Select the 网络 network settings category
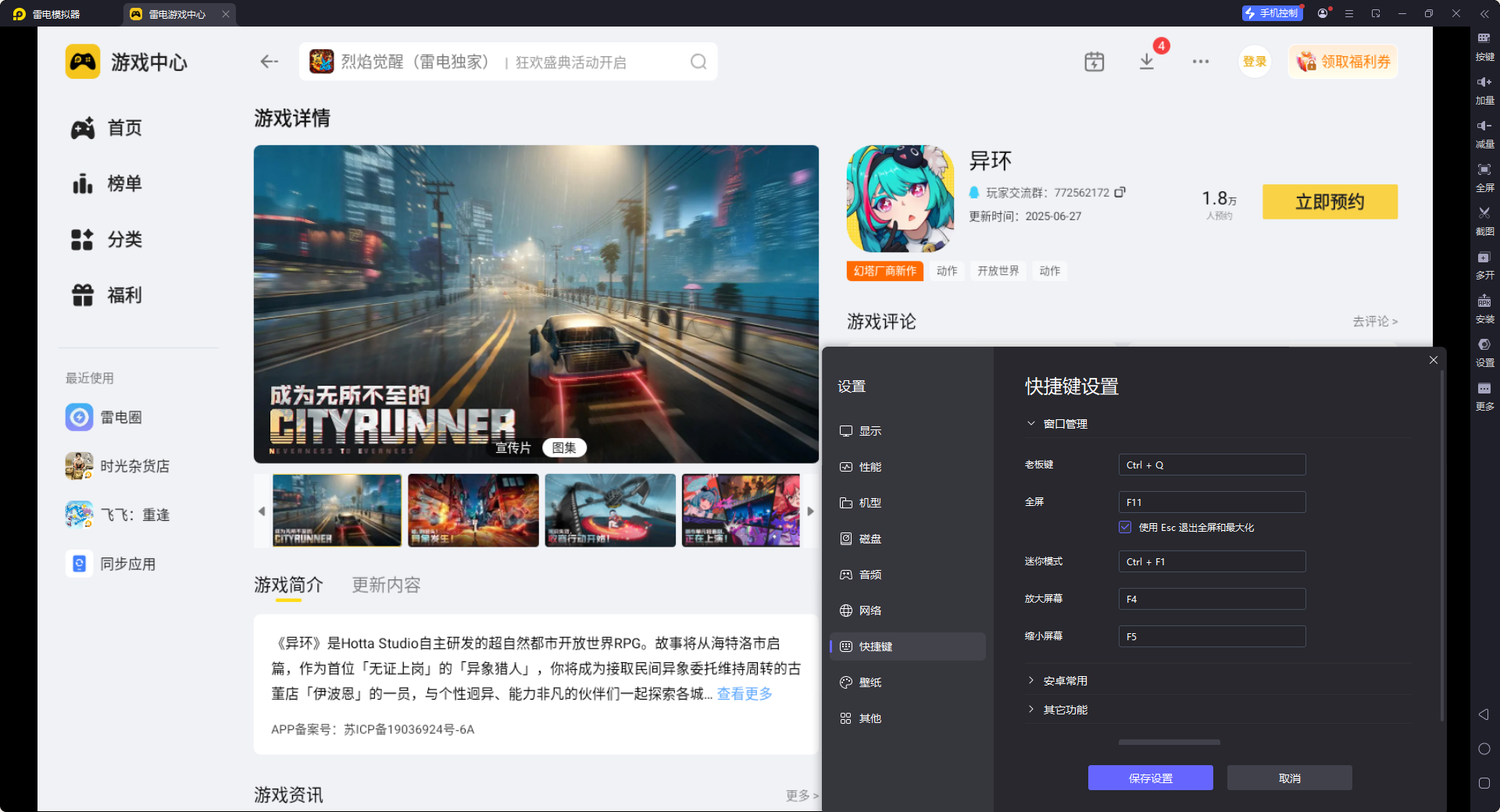Screen dimensions: 1500x812 870,610
